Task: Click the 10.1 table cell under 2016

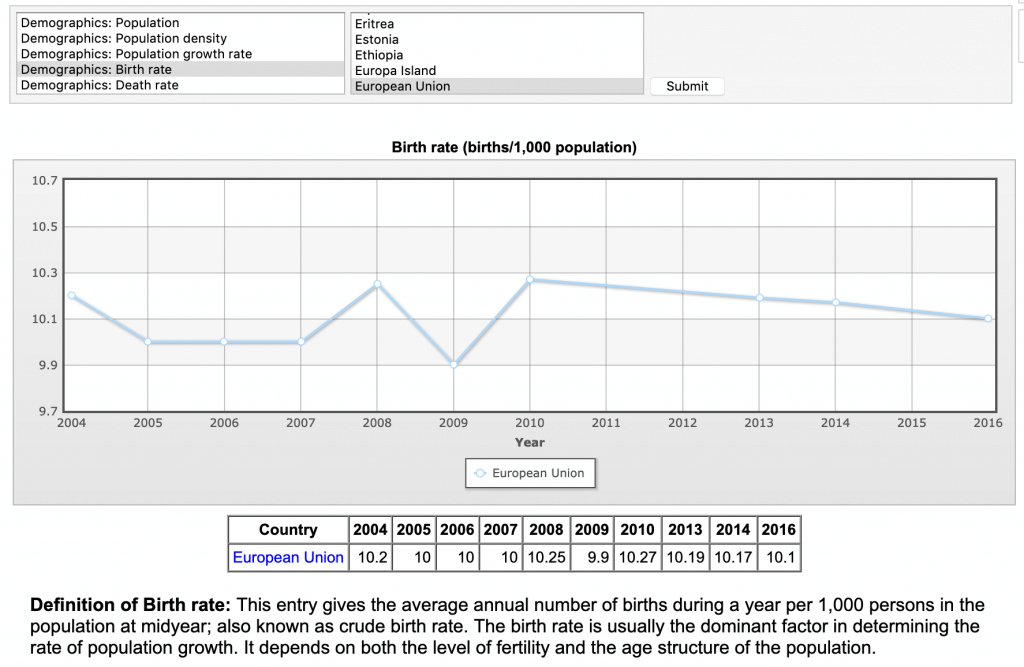Action: click(x=778, y=557)
